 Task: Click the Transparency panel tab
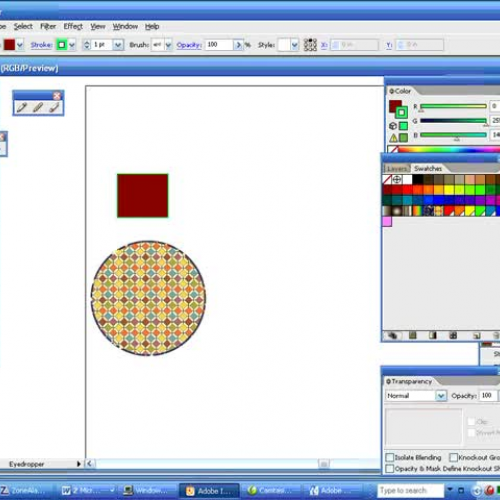409,381
